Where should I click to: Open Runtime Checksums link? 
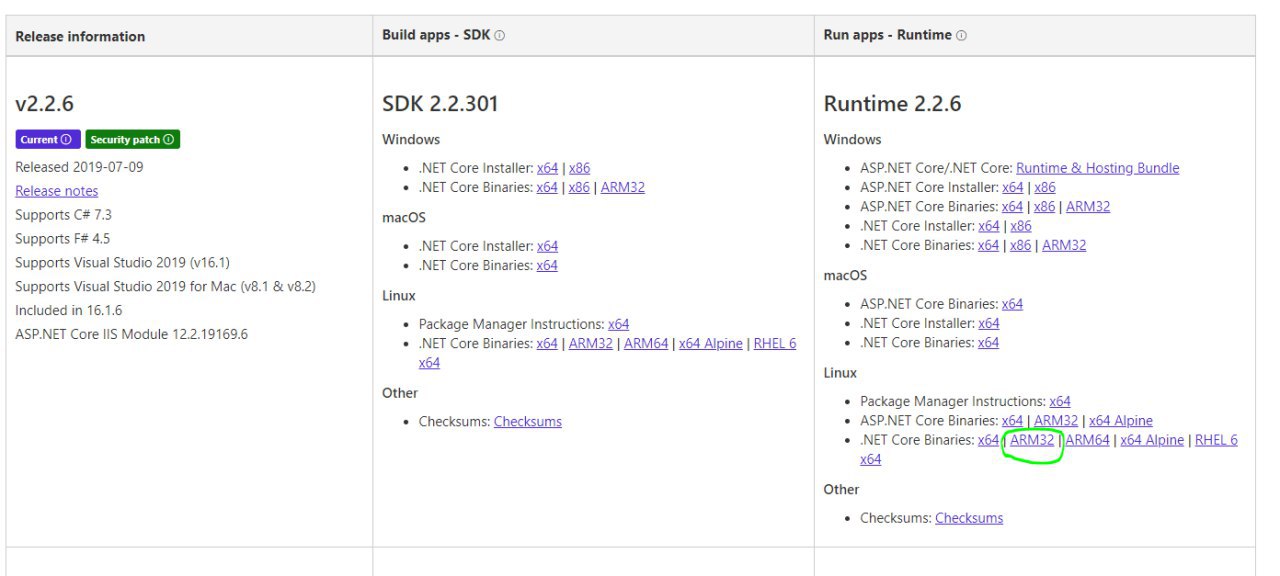969,518
